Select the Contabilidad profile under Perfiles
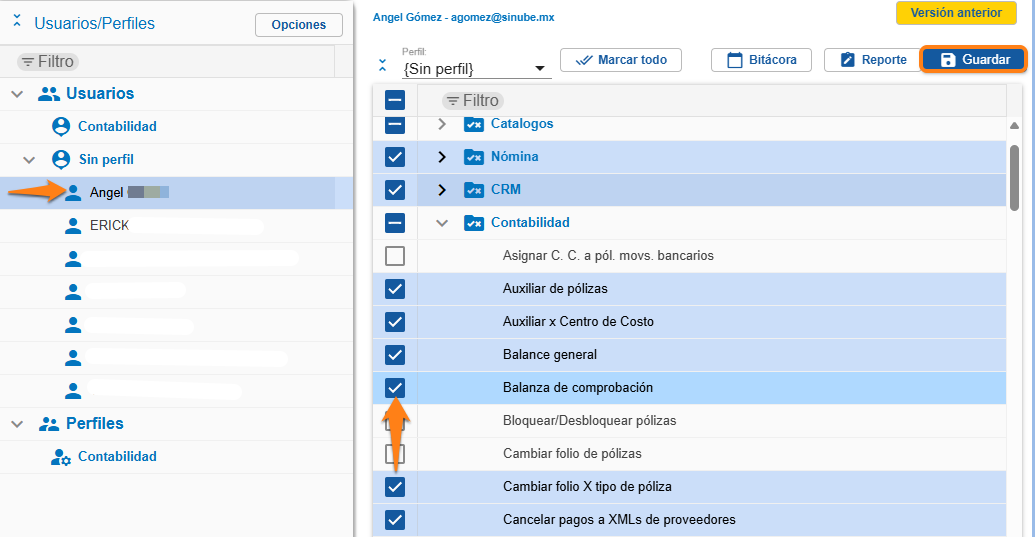 coord(117,457)
